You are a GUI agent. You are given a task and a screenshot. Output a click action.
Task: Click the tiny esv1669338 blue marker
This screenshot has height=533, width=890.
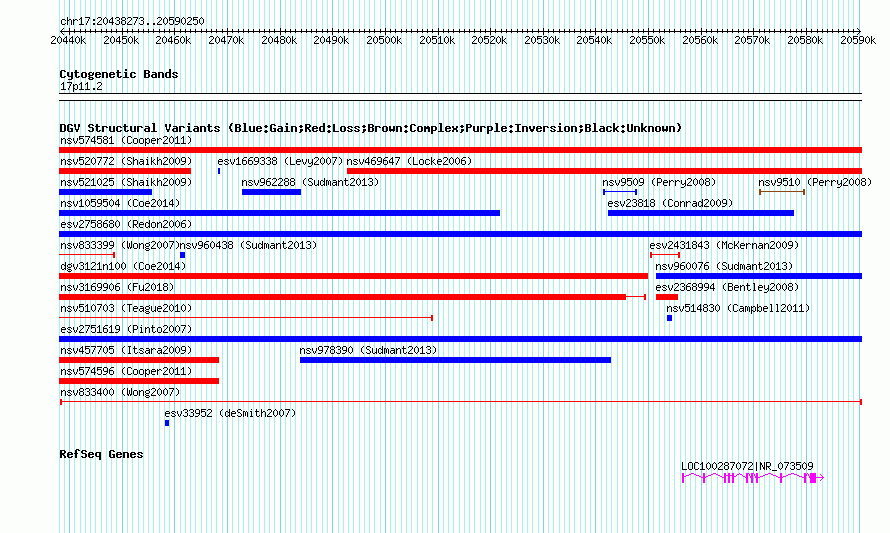(219, 171)
